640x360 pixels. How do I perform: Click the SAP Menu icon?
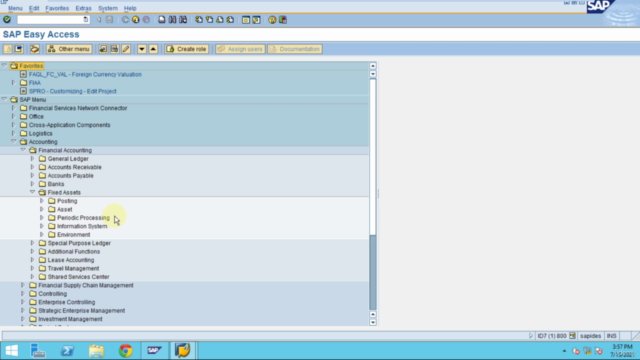point(18,49)
